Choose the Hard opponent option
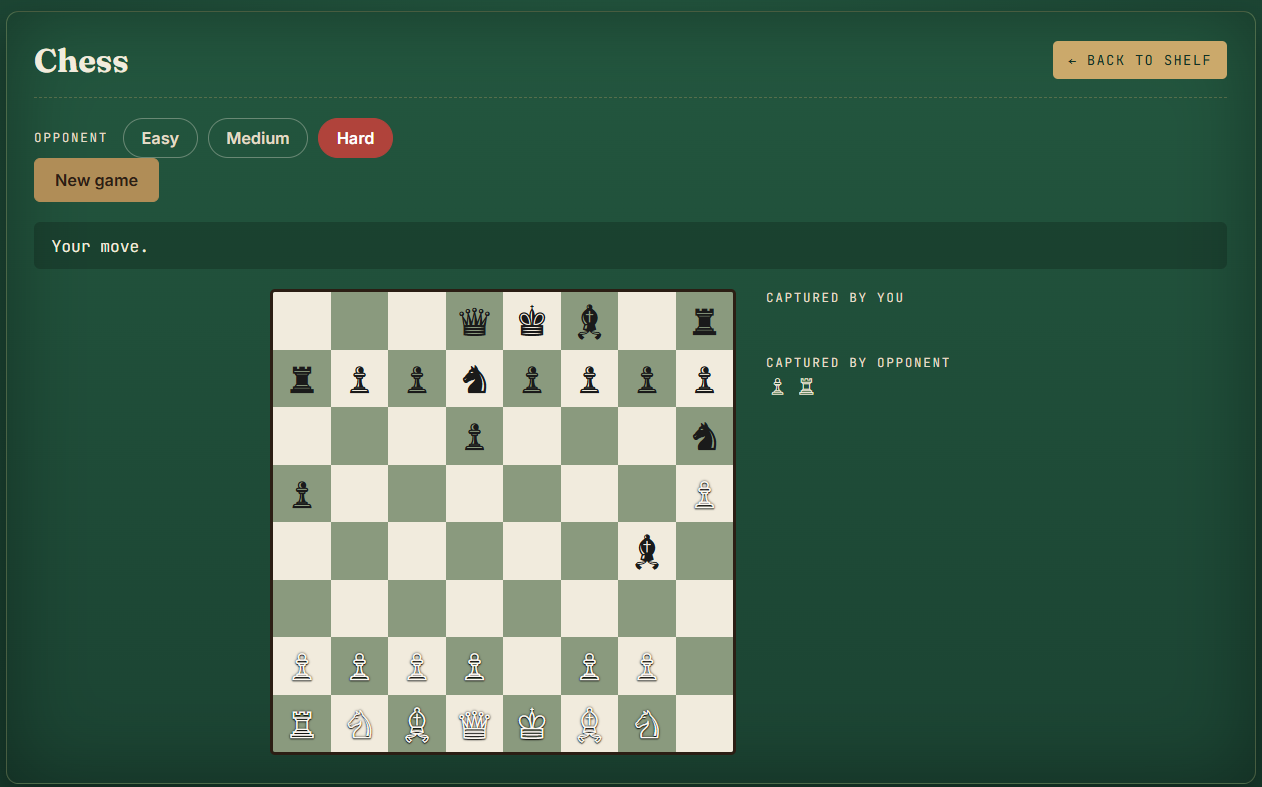The width and height of the screenshot is (1262, 787). (355, 138)
